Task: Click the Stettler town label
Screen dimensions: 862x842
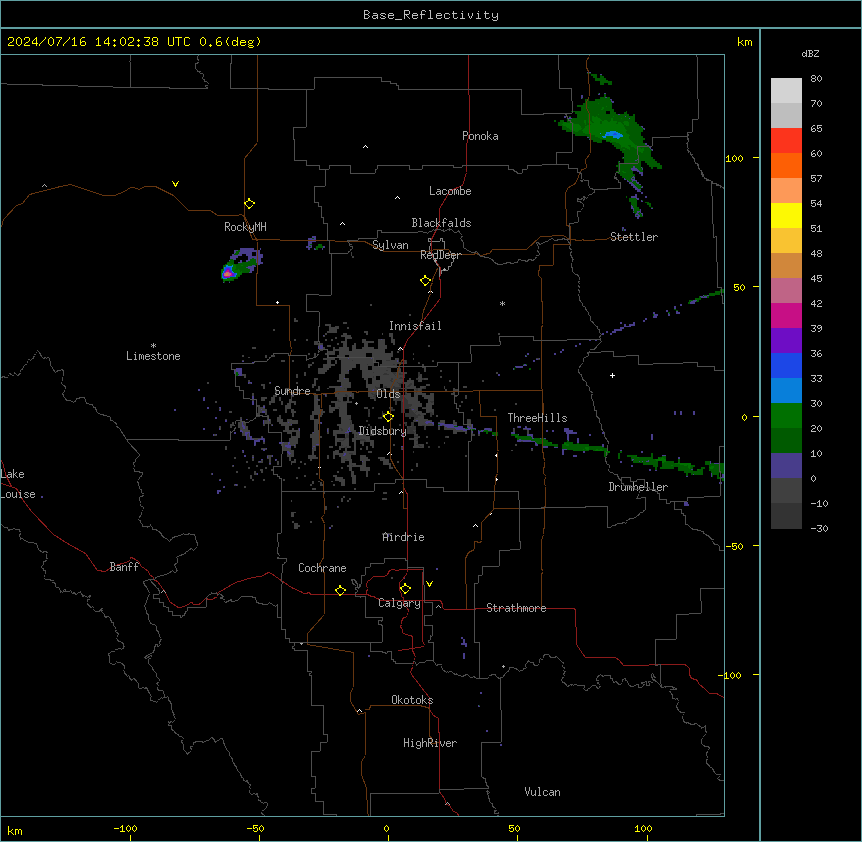Action: point(633,237)
